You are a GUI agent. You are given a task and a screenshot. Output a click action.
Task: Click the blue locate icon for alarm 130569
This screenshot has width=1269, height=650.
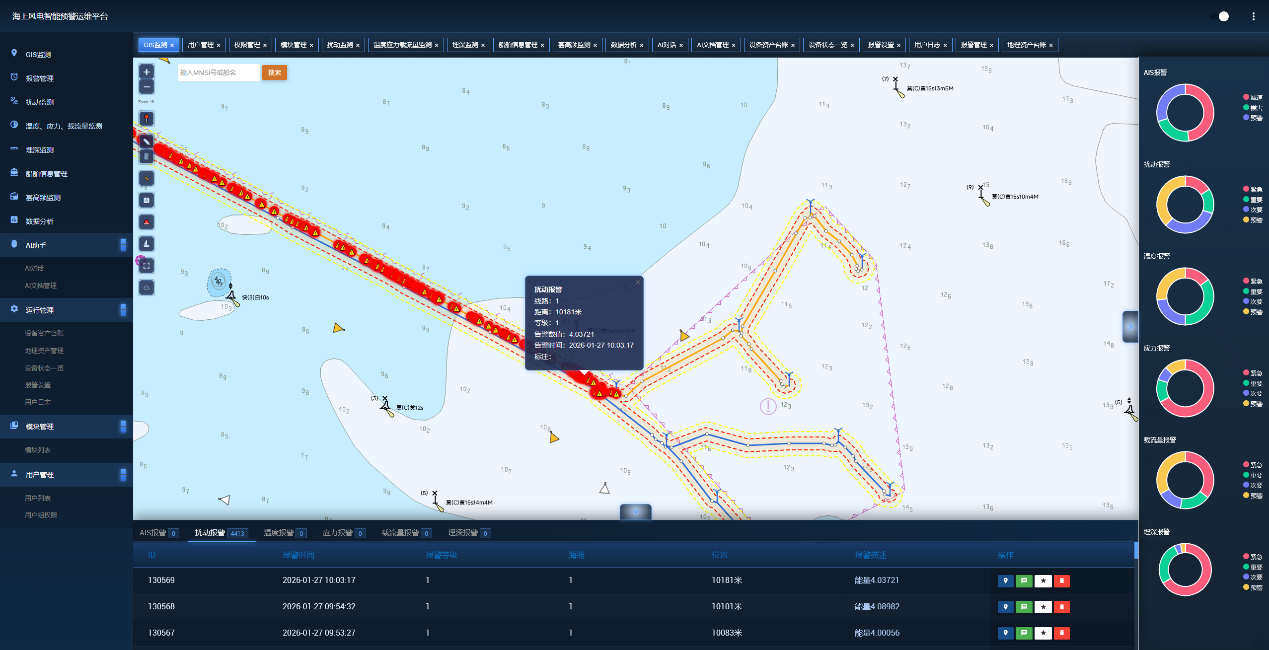click(1006, 580)
